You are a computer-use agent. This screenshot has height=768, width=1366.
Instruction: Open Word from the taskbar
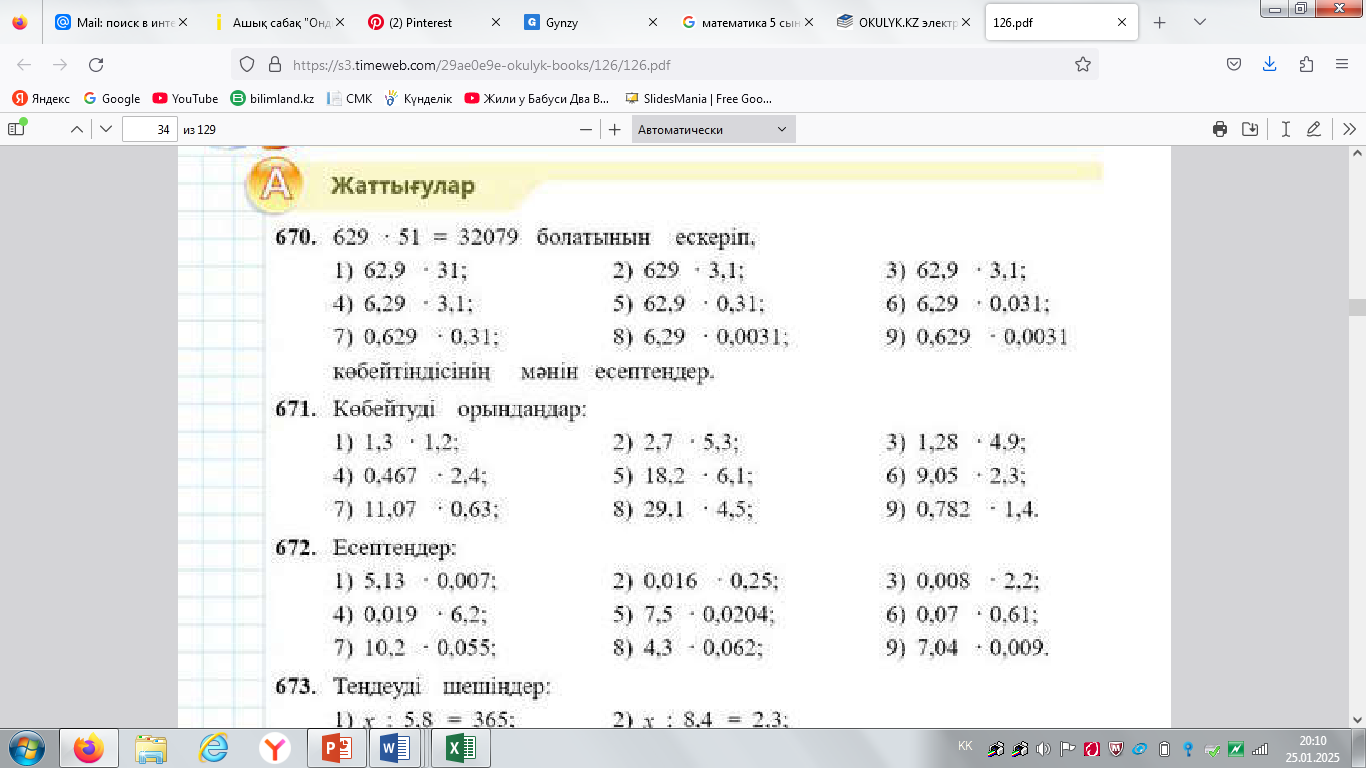(x=395, y=748)
